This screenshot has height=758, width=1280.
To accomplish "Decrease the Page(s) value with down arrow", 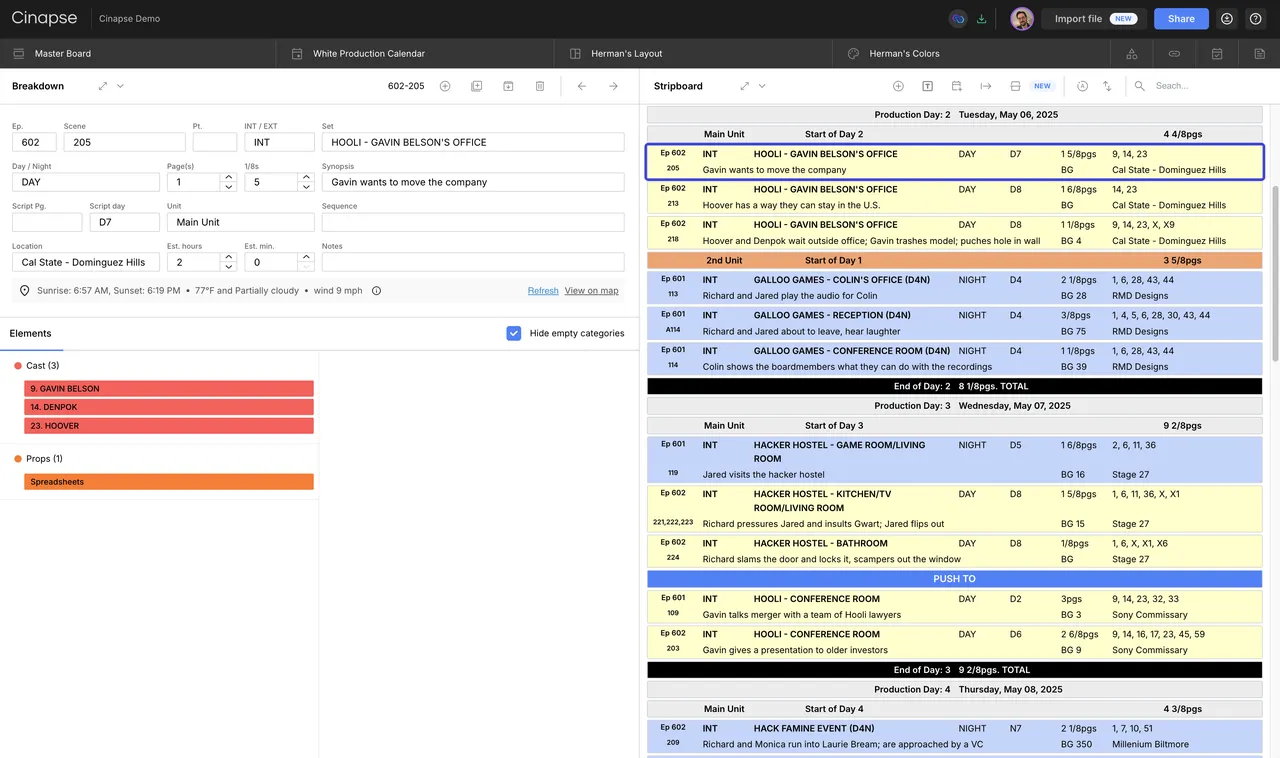I will click(x=228, y=187).
